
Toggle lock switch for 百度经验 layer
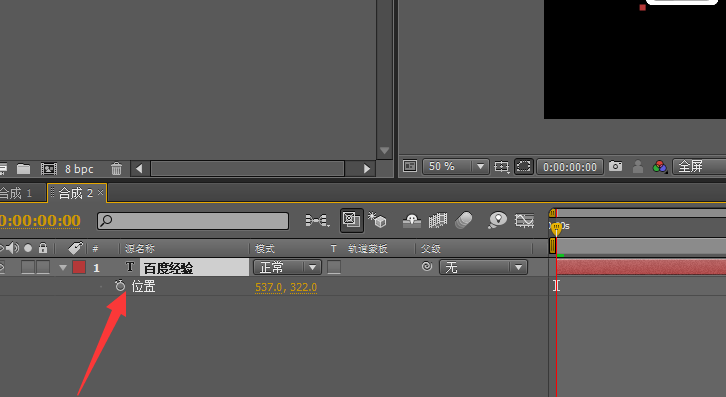(43, 267)
